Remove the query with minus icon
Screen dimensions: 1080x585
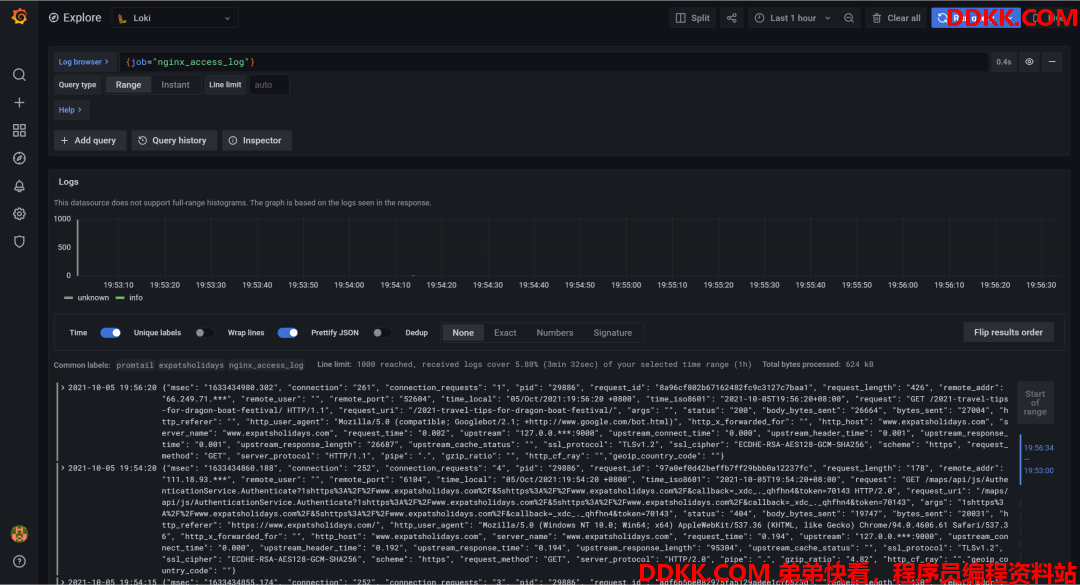1052,62
